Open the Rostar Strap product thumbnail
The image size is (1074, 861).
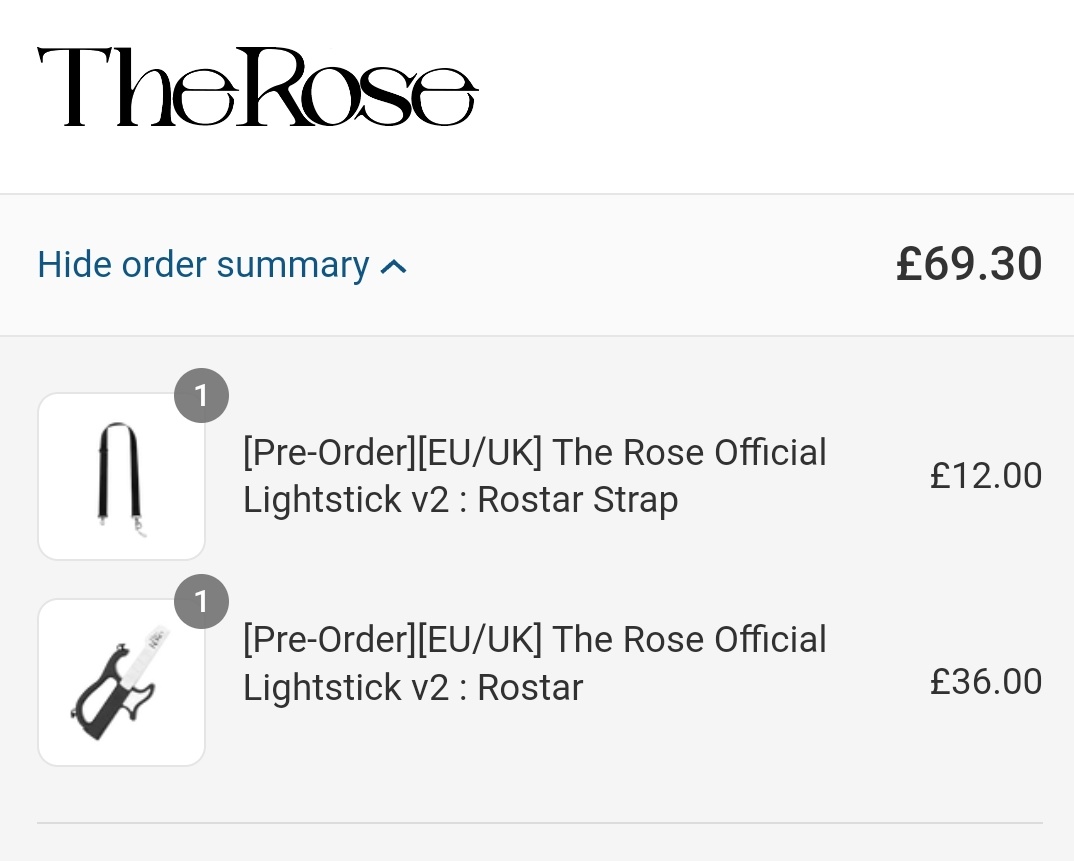pyautogui.click(x=121, y=476)
